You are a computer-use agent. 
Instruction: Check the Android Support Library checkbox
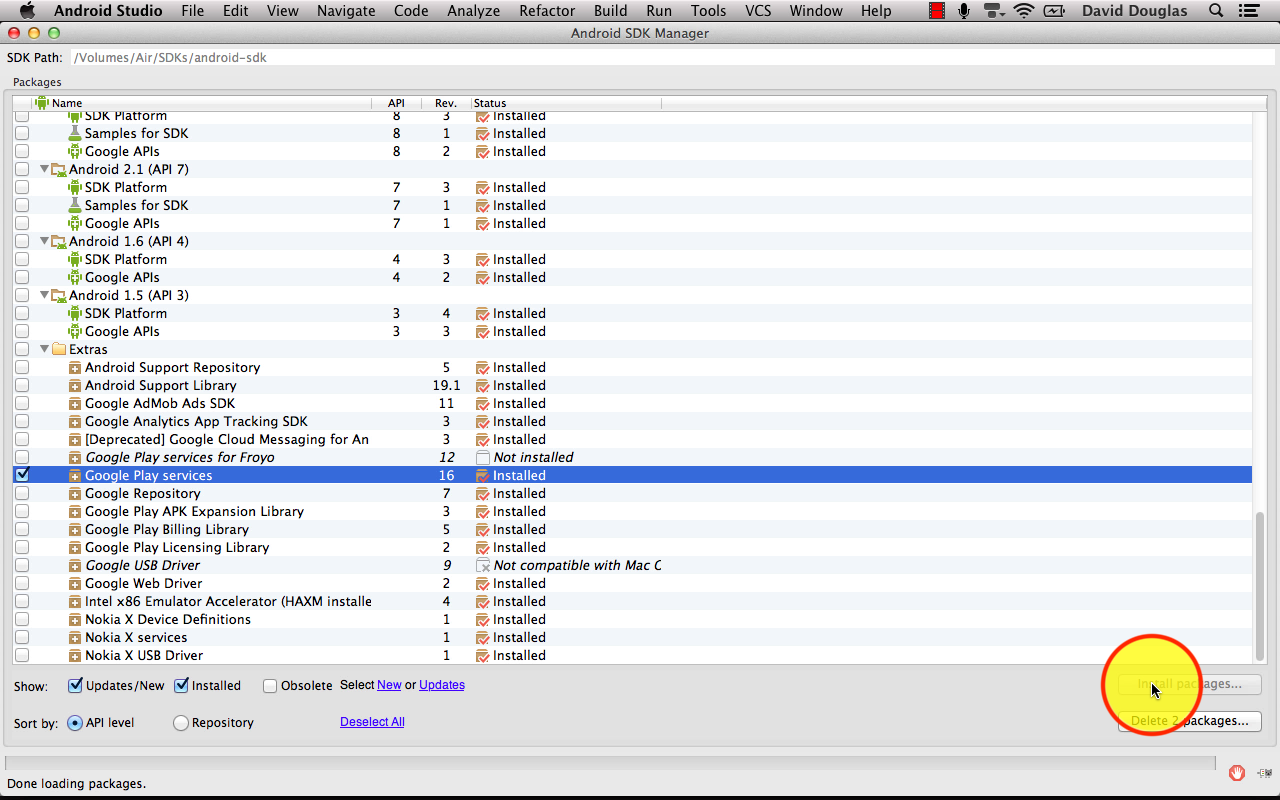(22, 385)
